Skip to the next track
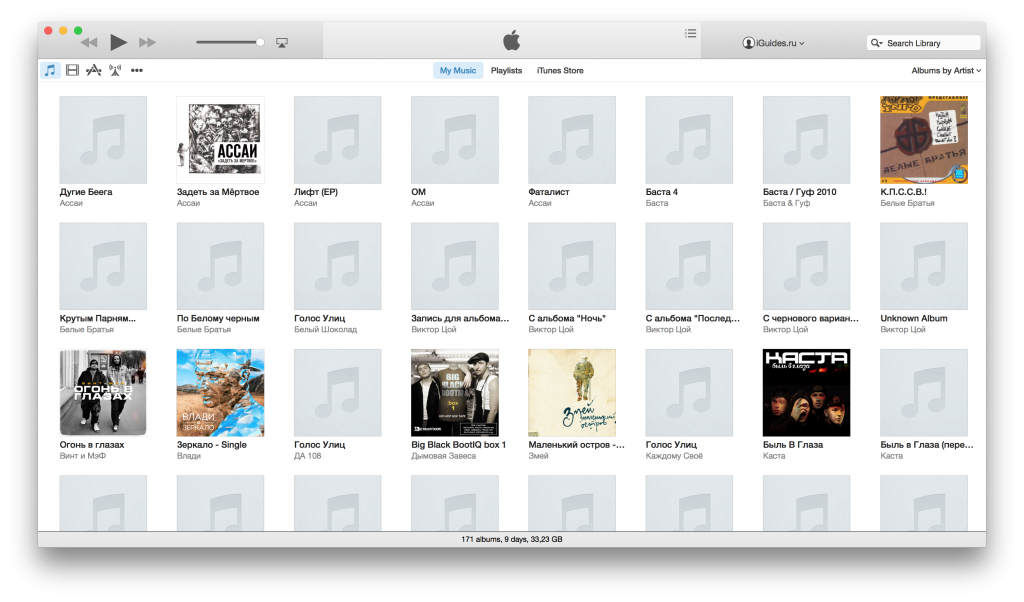 click(148, 42)
